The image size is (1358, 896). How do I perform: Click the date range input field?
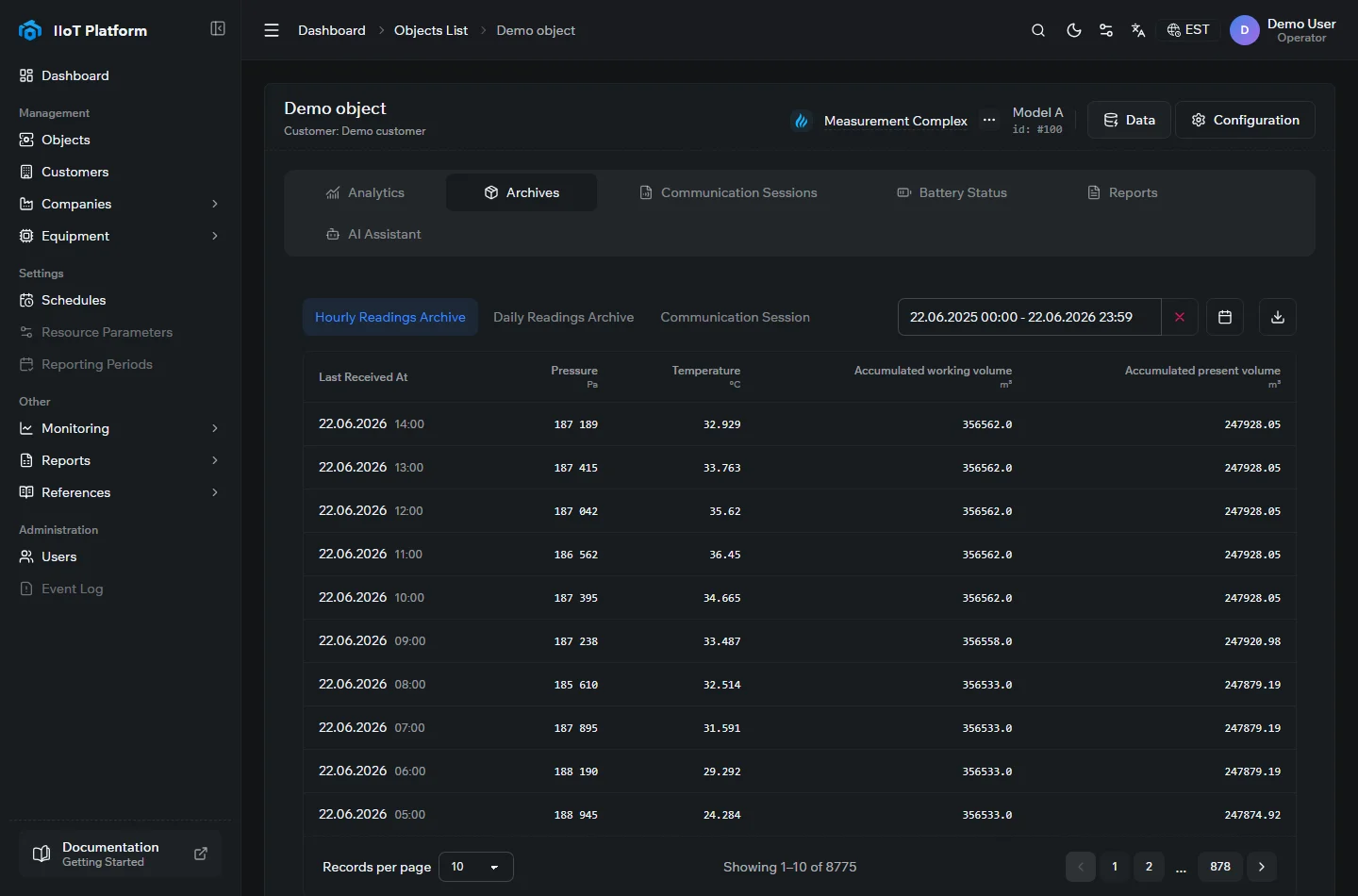[x=1029, y=317]
